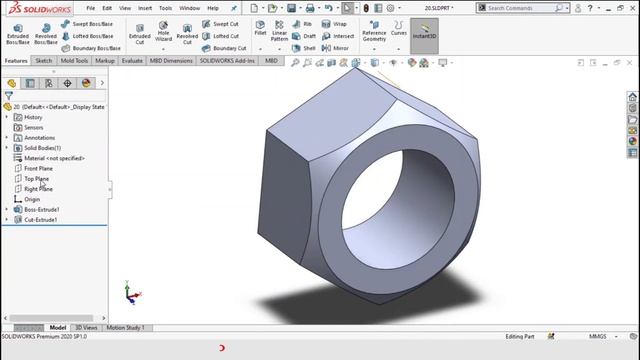
Task: Show more manager tabs with arrow
Action: [102, 83]
